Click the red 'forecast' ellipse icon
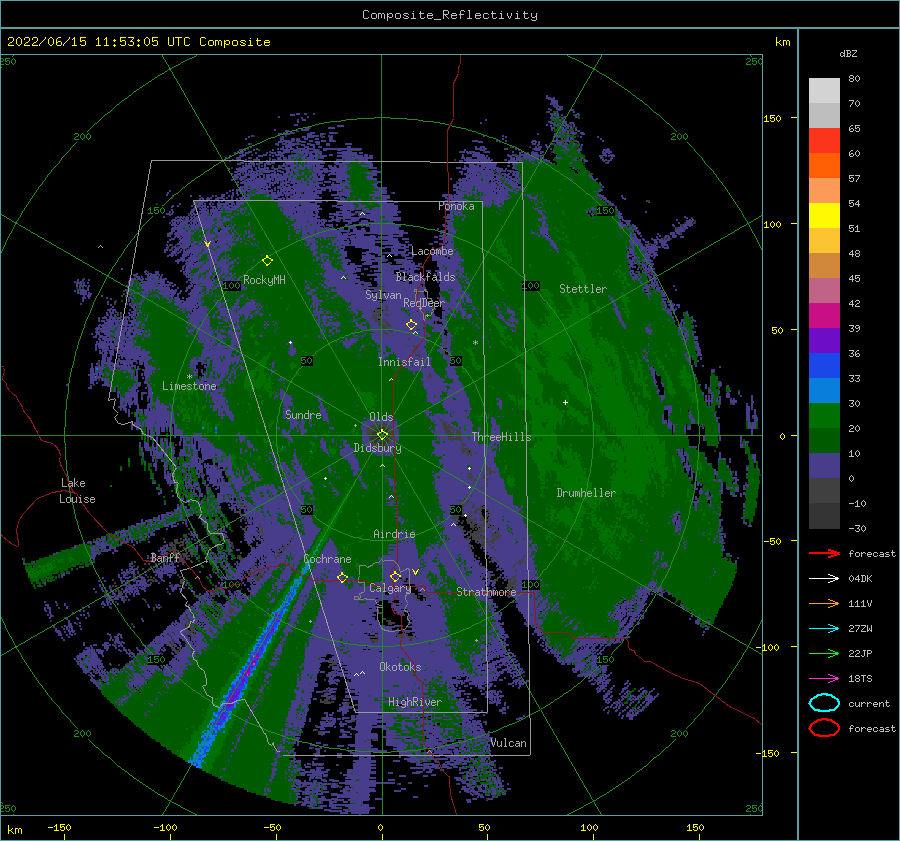Screen dimensions: 900x841 (x=824, y=728)
